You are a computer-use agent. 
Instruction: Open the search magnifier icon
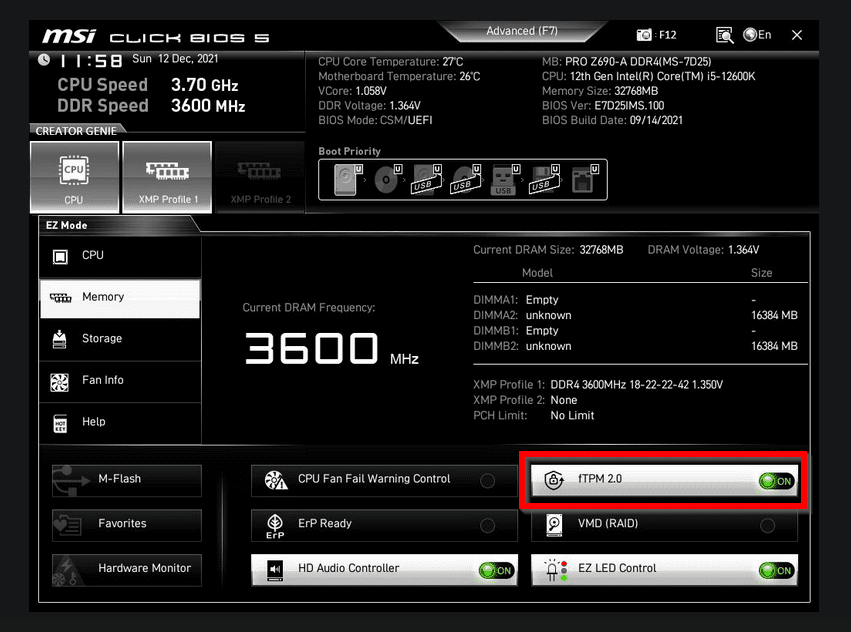pyautogui.click(x=724, y=35)
